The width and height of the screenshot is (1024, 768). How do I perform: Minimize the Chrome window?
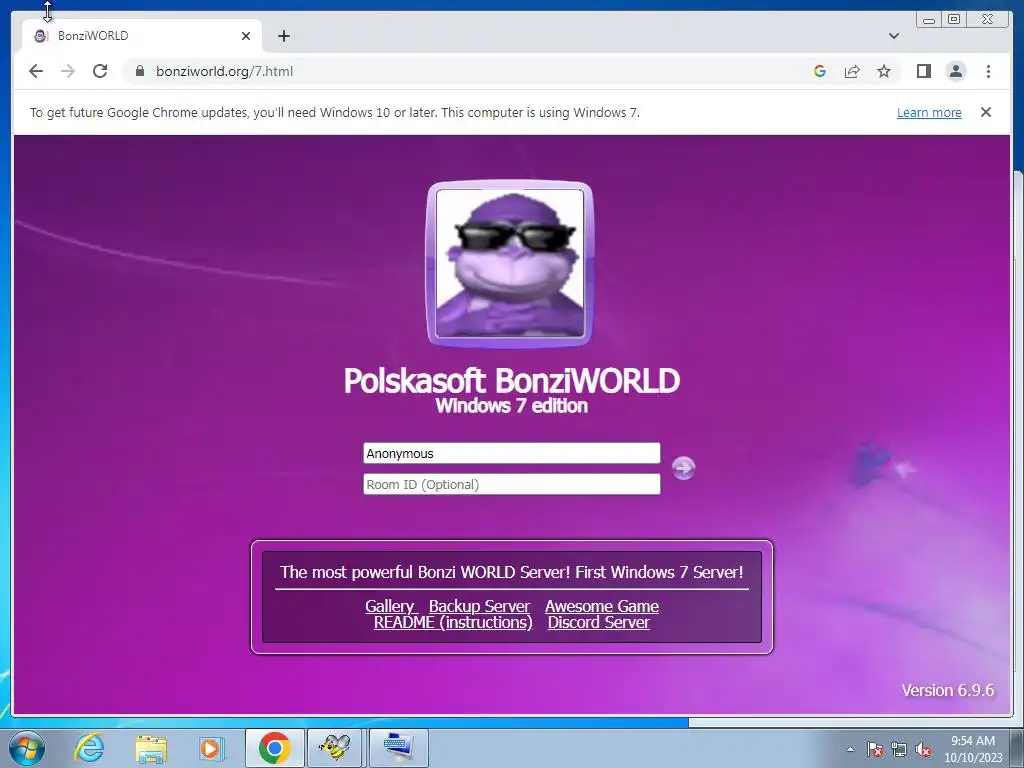tap(929, 20)
